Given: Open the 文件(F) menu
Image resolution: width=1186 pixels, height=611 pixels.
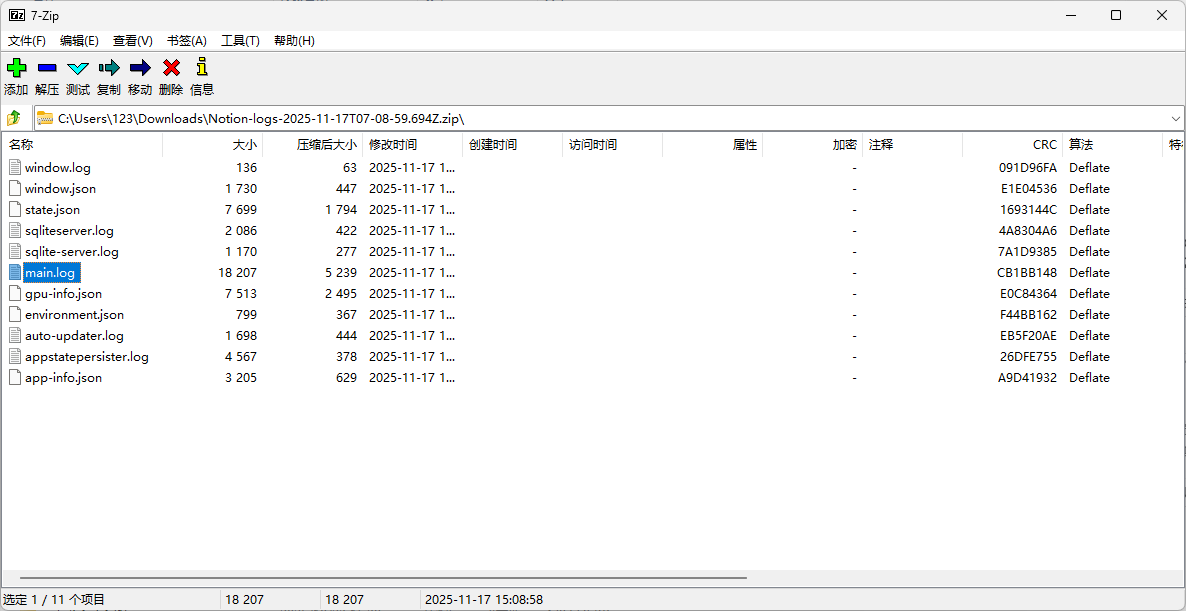Looking at the screenshot, I should [x=26, y=41].
